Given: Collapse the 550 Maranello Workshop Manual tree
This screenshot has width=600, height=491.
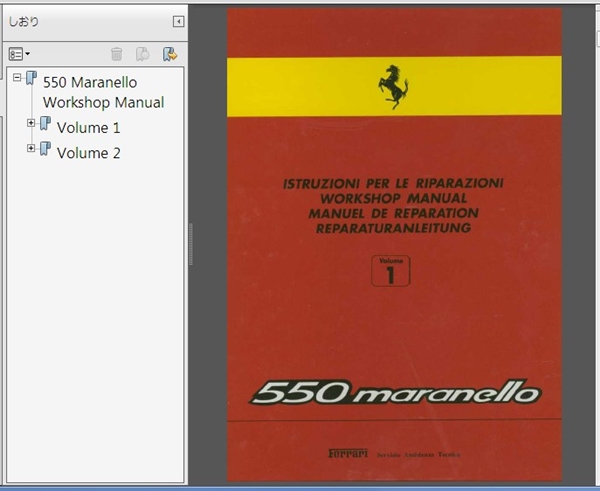Looking at the screenshot, I should 17,77.
